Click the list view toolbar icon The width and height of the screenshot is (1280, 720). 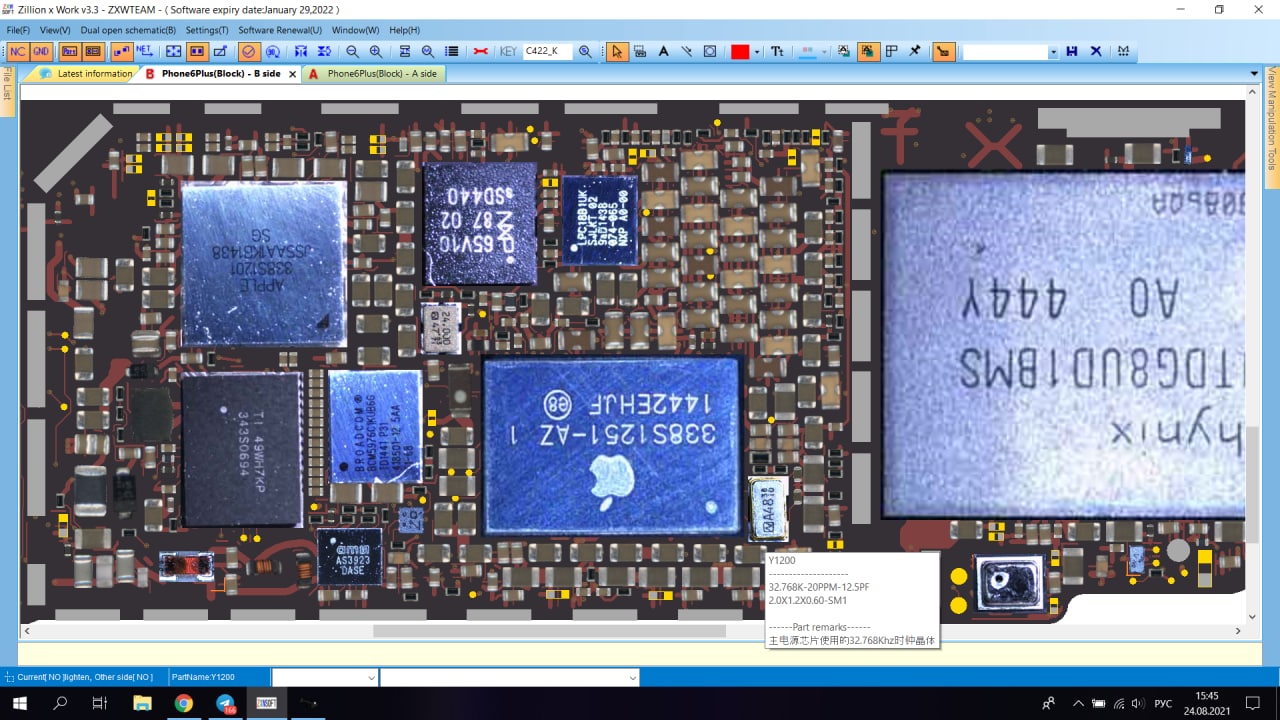pos(451,51)
